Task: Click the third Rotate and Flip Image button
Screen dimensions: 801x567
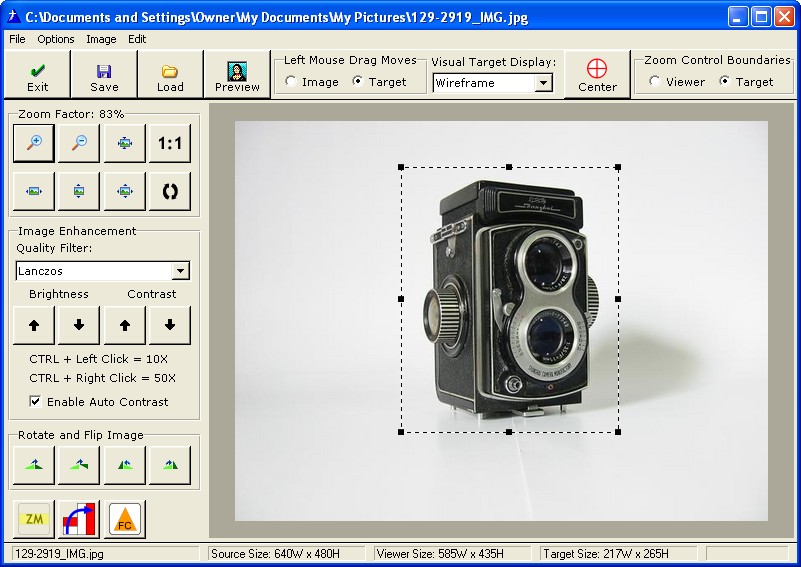Action: pyautogui.click(x=125, y=465)
